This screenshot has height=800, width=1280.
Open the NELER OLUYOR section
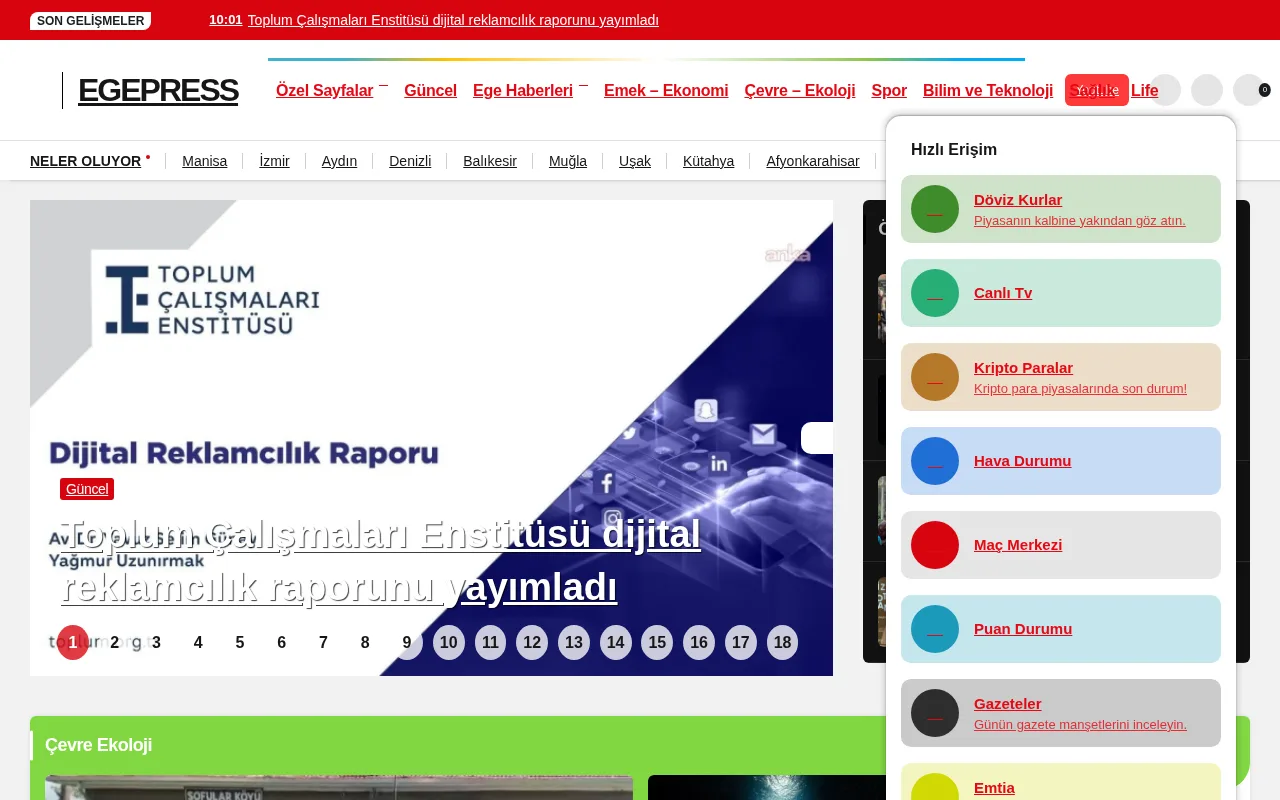coord(86,161)
